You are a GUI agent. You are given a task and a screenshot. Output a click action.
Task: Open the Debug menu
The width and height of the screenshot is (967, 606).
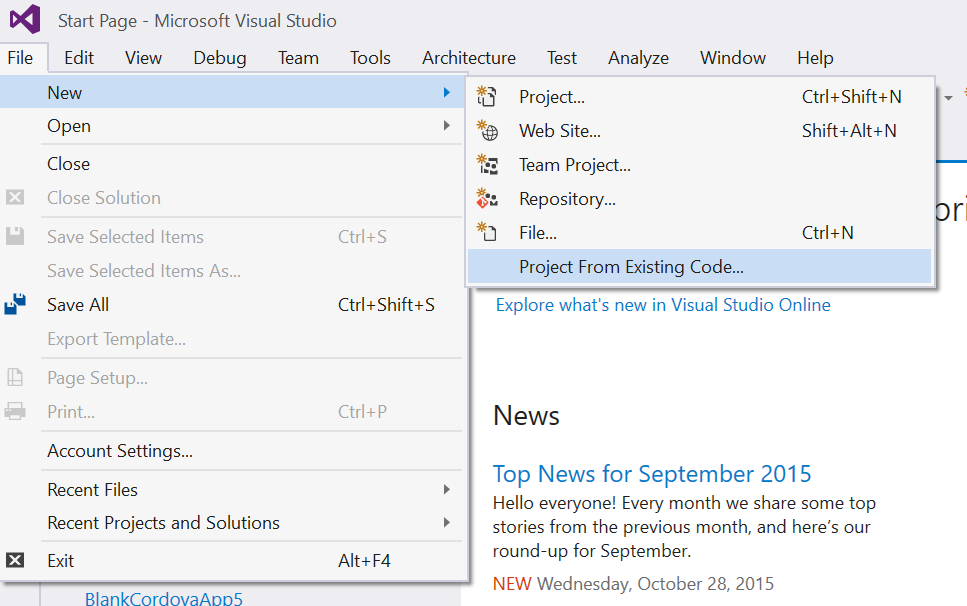pyautogui.click(x=220, y=58)
